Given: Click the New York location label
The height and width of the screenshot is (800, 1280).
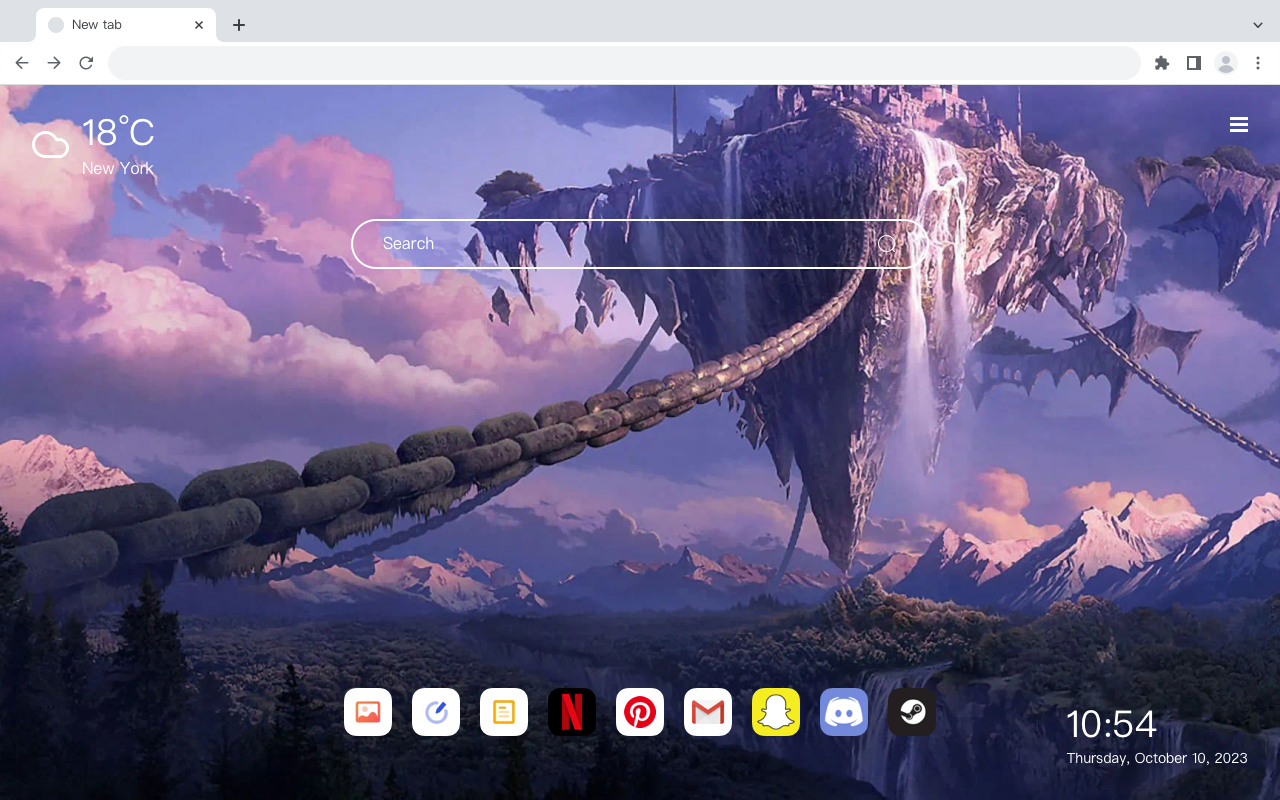Looking at the screenshot, I should 118,168.
